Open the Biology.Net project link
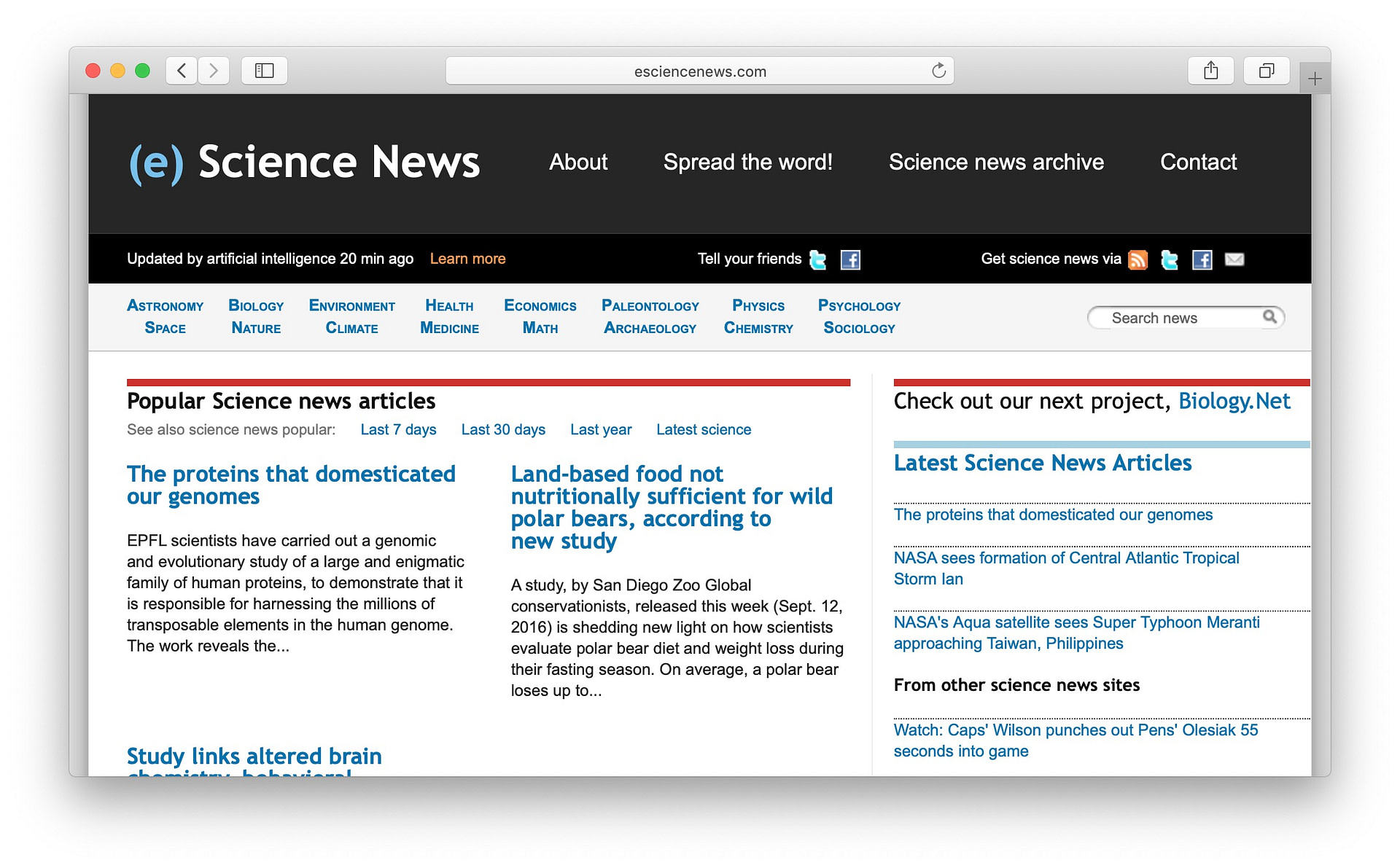 (1235, 401)
